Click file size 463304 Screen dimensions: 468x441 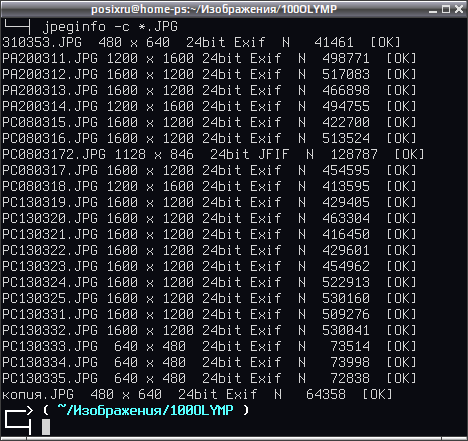click(346, 218)
